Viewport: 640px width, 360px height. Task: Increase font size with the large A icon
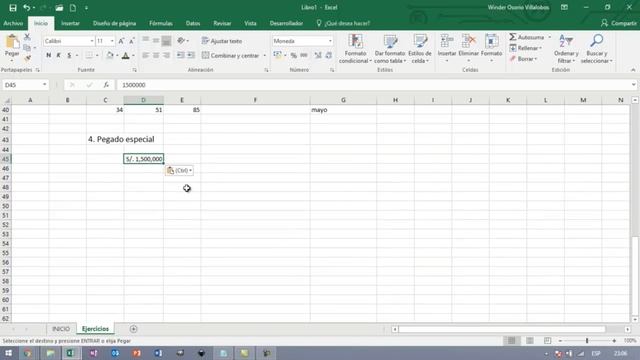(x=121, y=41)
